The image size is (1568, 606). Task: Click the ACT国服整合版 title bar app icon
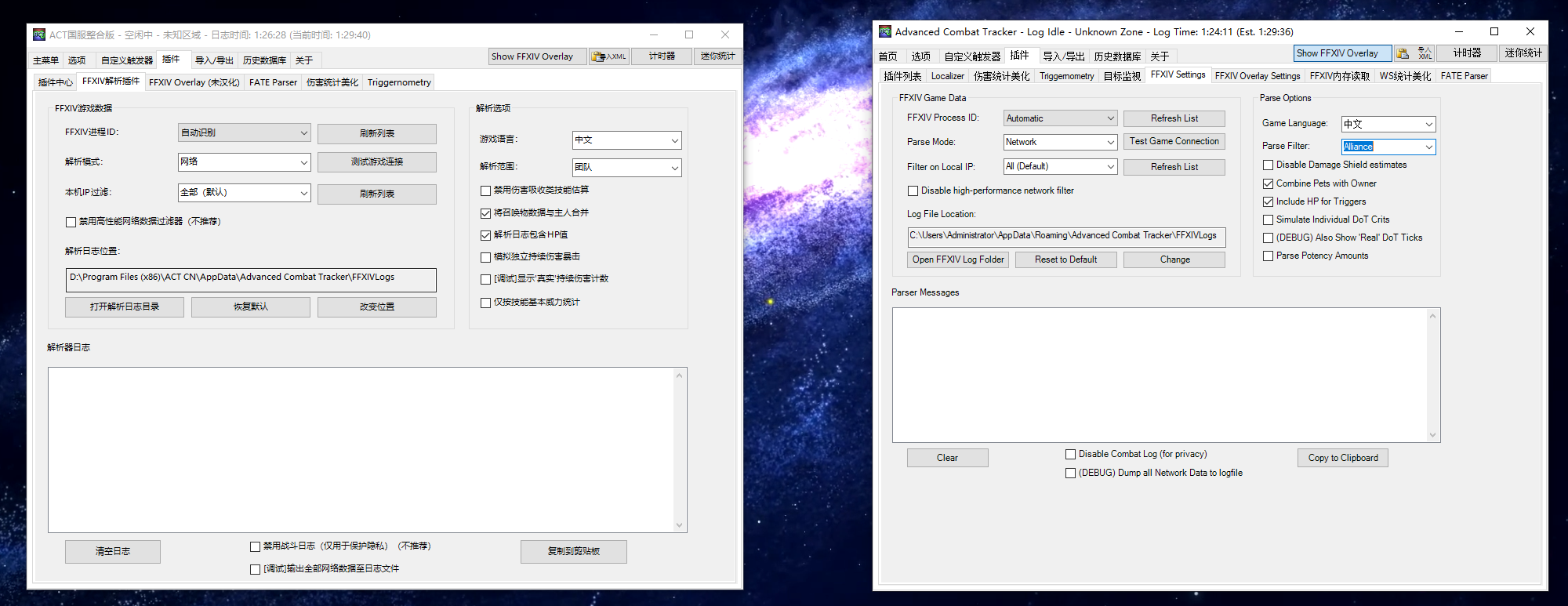click(x=39, y=34)
